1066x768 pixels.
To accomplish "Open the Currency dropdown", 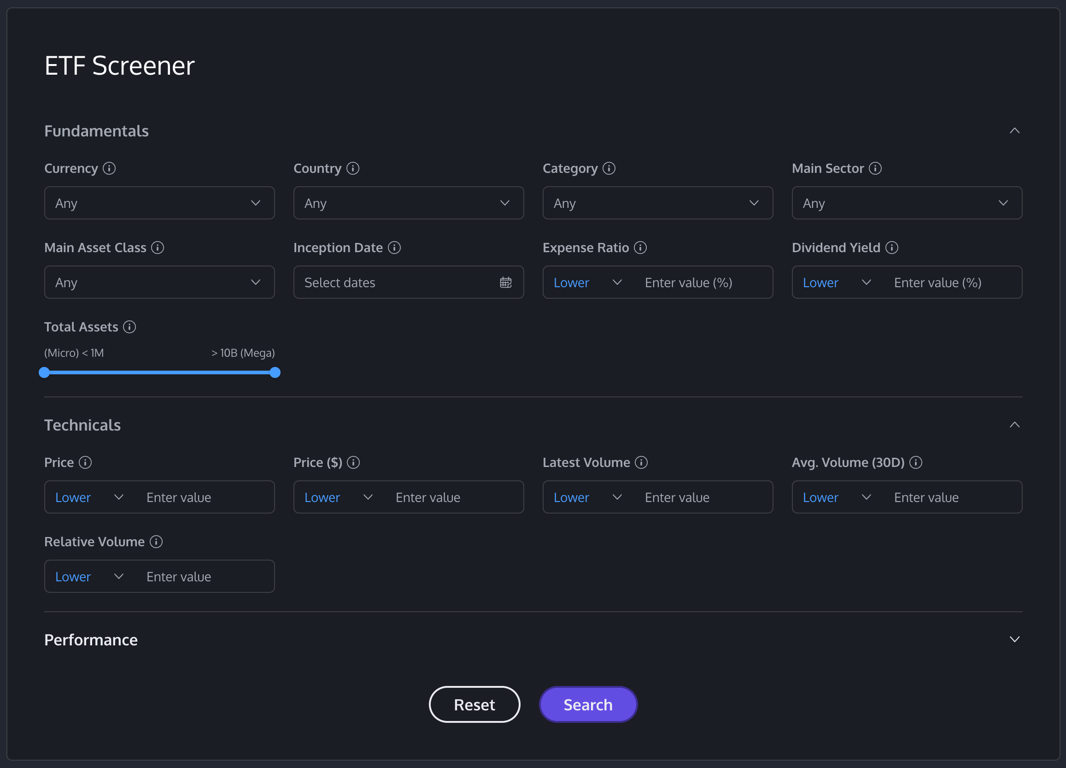I will [x=159, y=203].
